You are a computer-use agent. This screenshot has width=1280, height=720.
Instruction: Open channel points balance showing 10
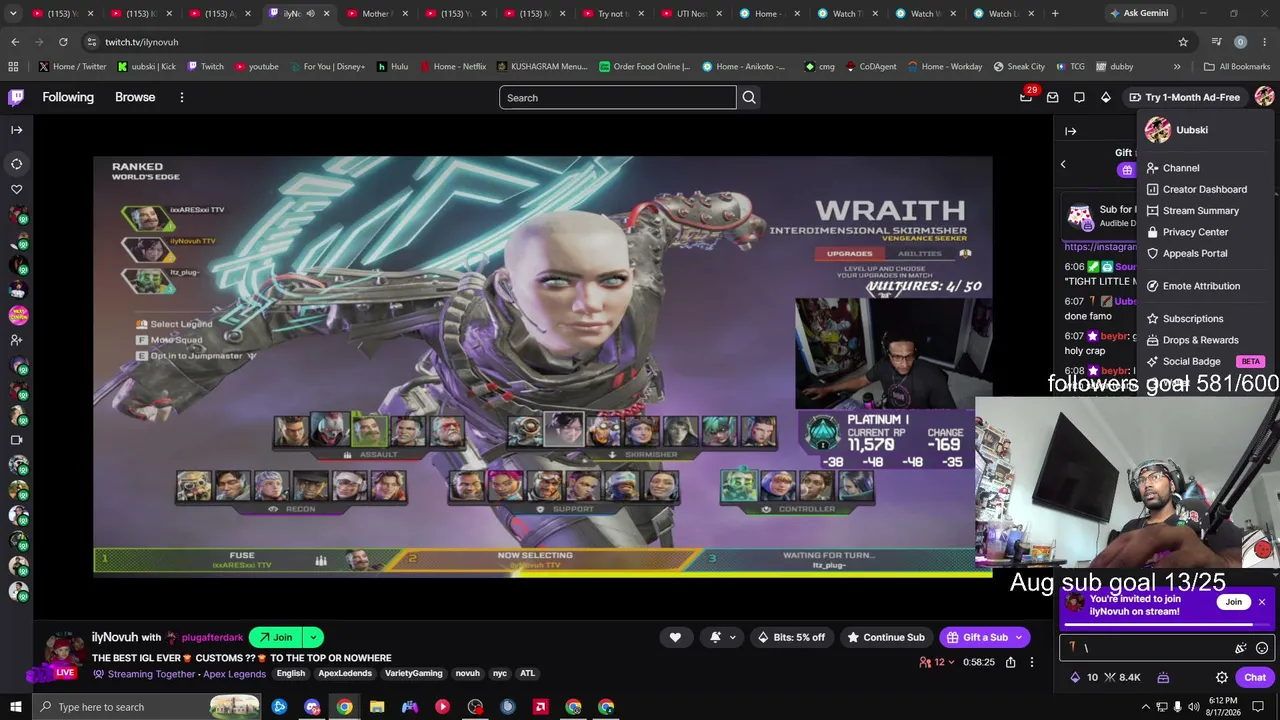1084,677
